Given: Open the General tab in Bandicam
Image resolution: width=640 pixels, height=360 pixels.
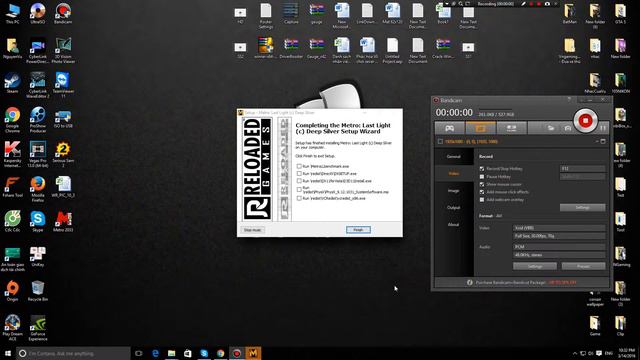Looking at the screenshot, I should click(453, 156).
